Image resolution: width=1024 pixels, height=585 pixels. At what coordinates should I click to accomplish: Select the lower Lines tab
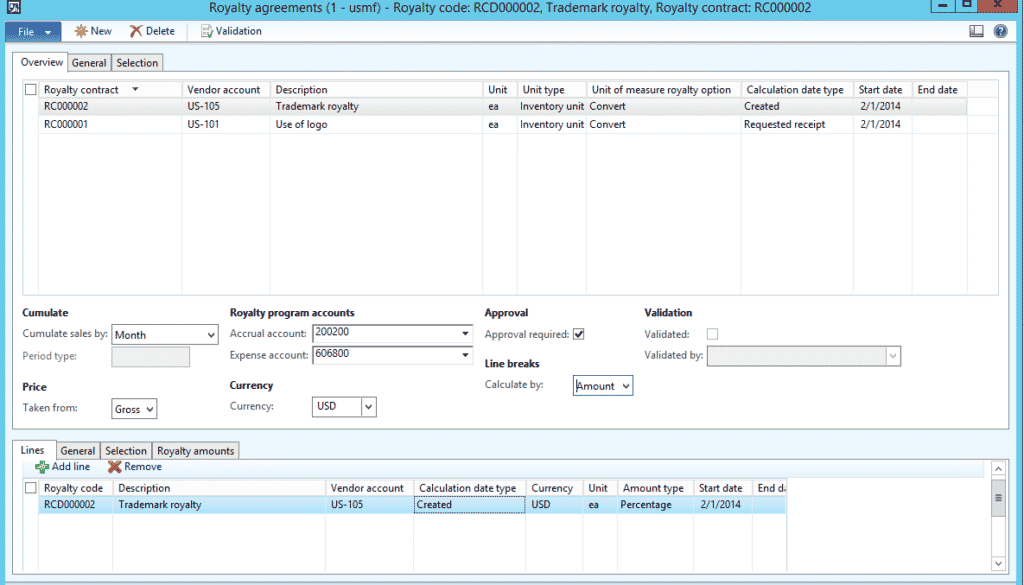[x=33, y=450]
